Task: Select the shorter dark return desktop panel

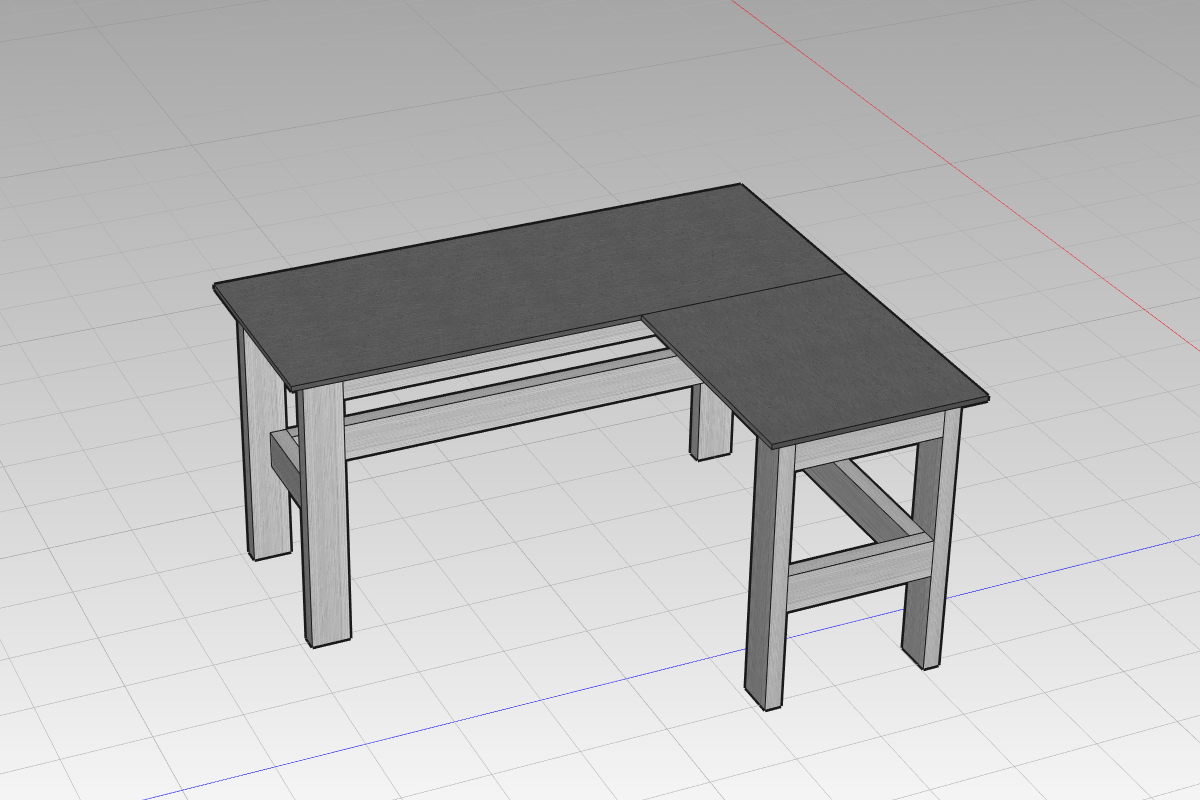Action: coord(815,357)
